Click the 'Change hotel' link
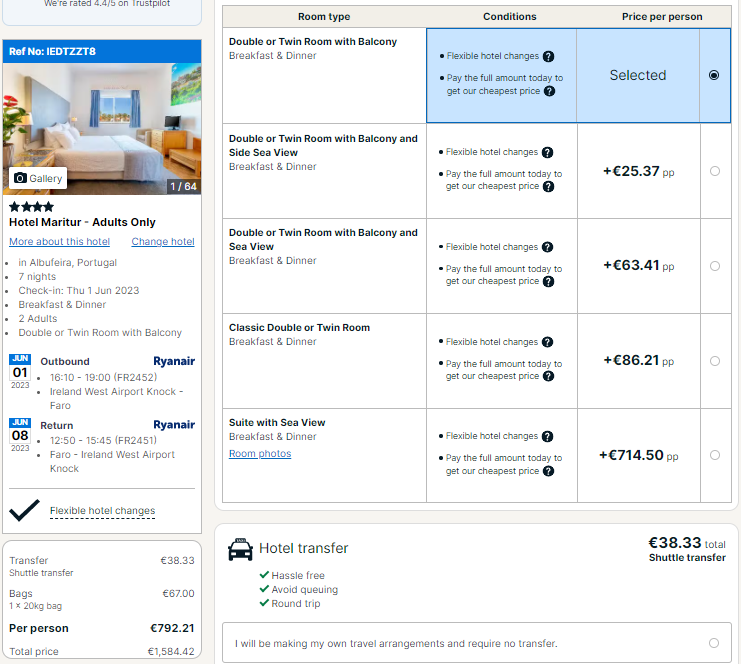The height and width of the screenshot is (664, 741). (x=163, y=241)
